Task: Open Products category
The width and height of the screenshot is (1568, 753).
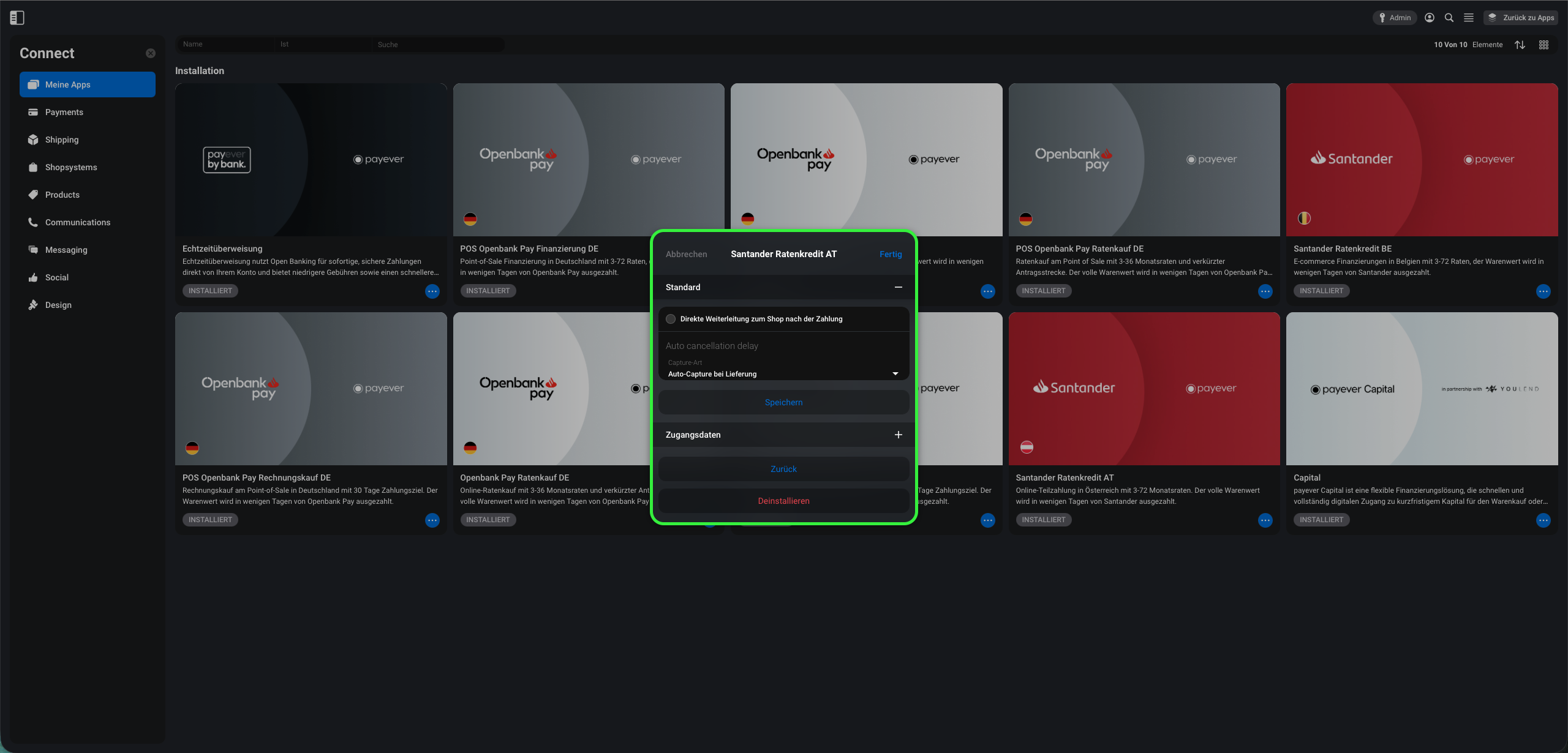Action: click(x=88, y=195)
